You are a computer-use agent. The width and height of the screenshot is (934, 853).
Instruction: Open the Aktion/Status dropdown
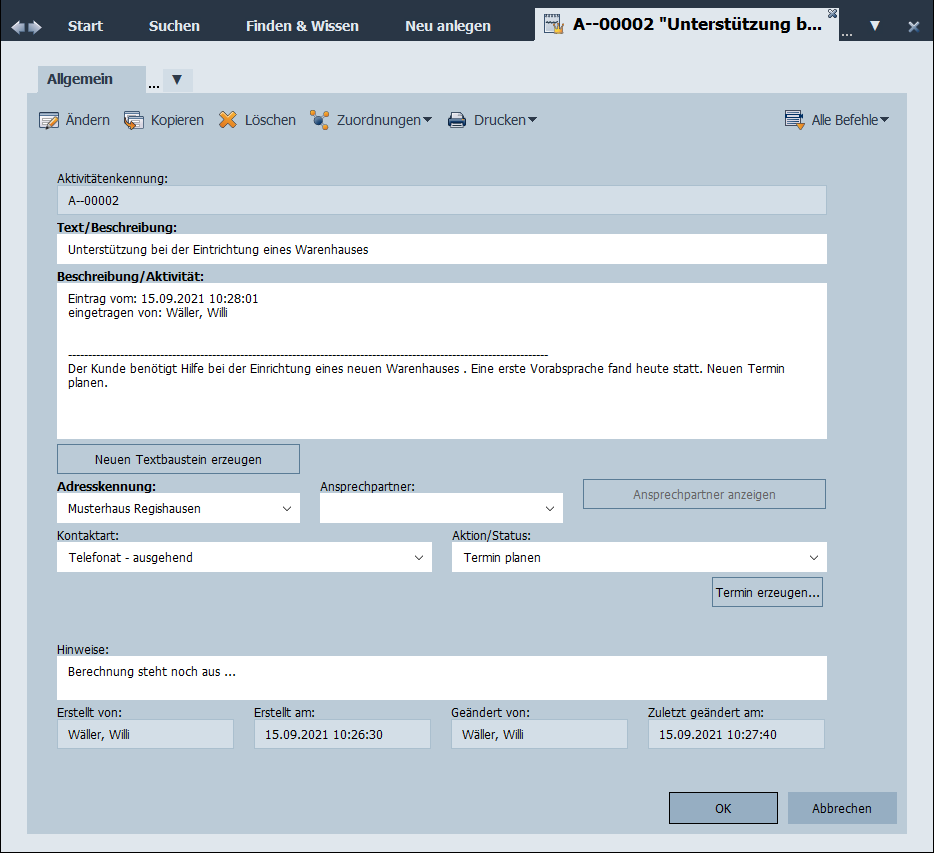tap(813, 558)
